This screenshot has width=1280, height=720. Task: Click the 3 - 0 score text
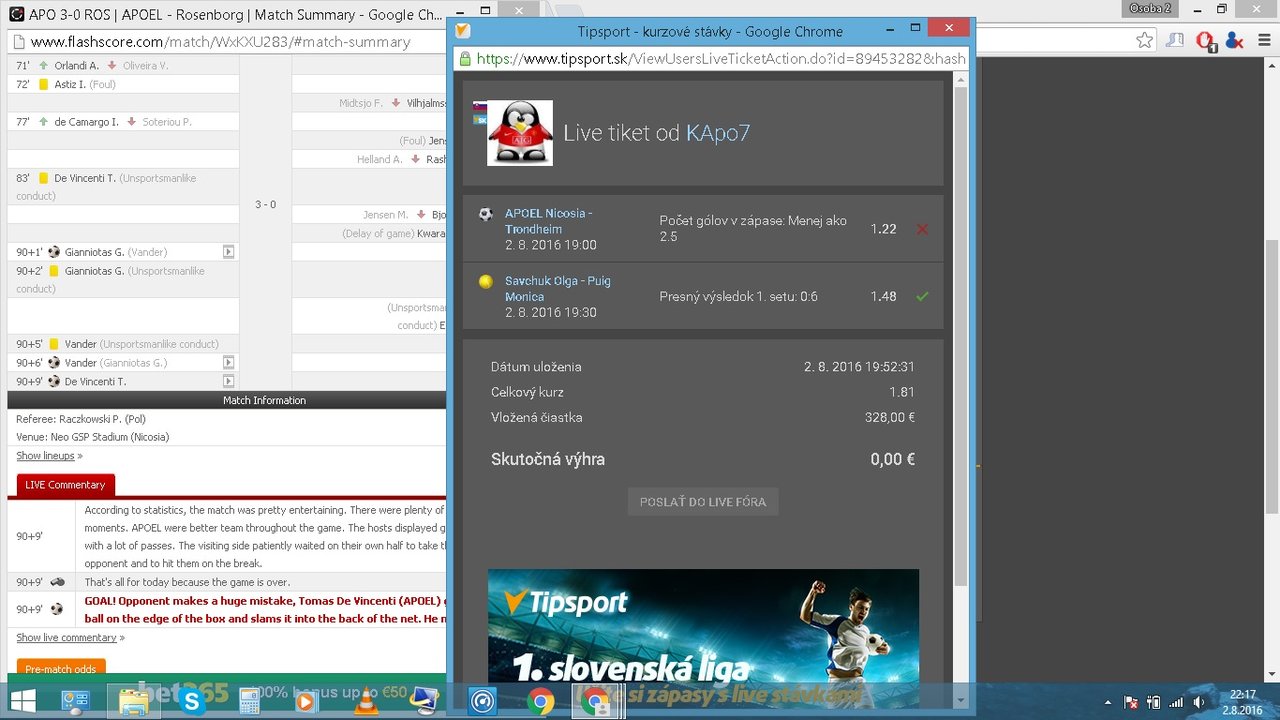[x=265, y=204]
